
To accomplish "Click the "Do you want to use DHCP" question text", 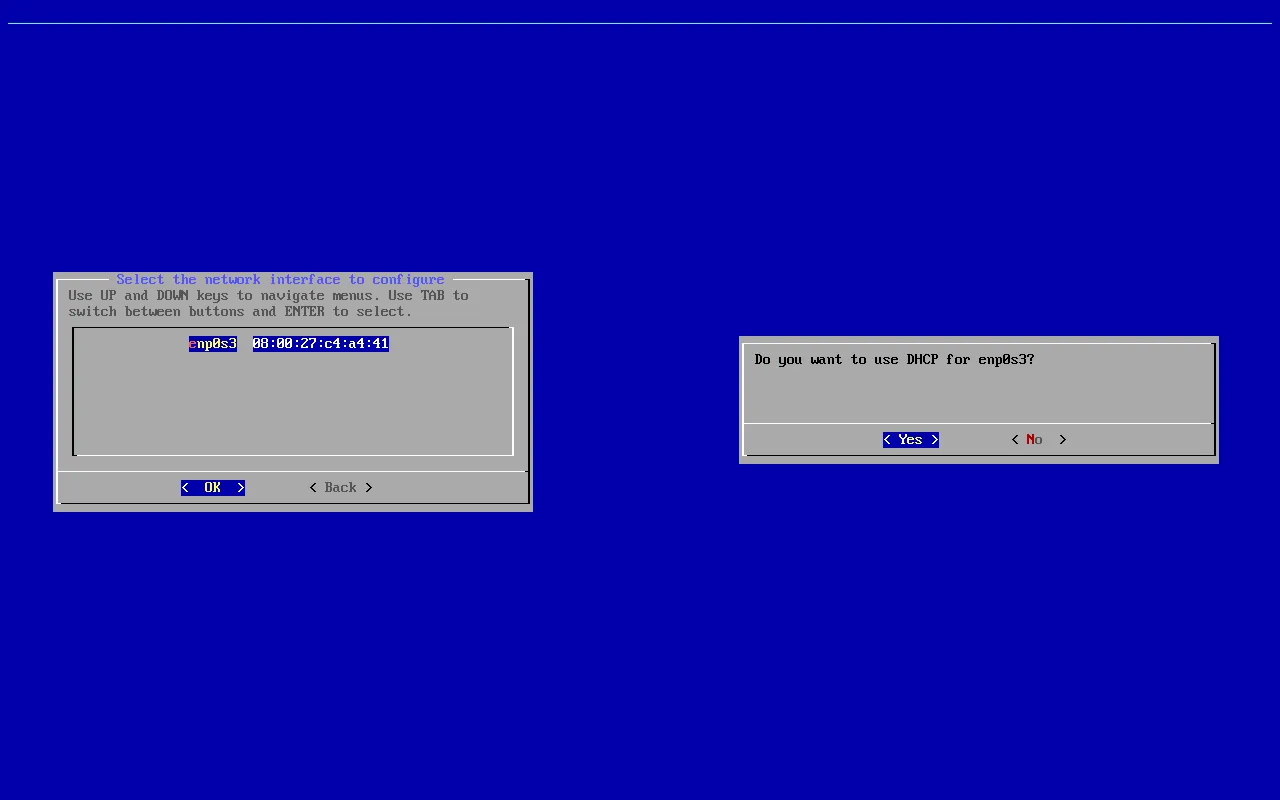I will pyautogui.click(x=894, y=360).
